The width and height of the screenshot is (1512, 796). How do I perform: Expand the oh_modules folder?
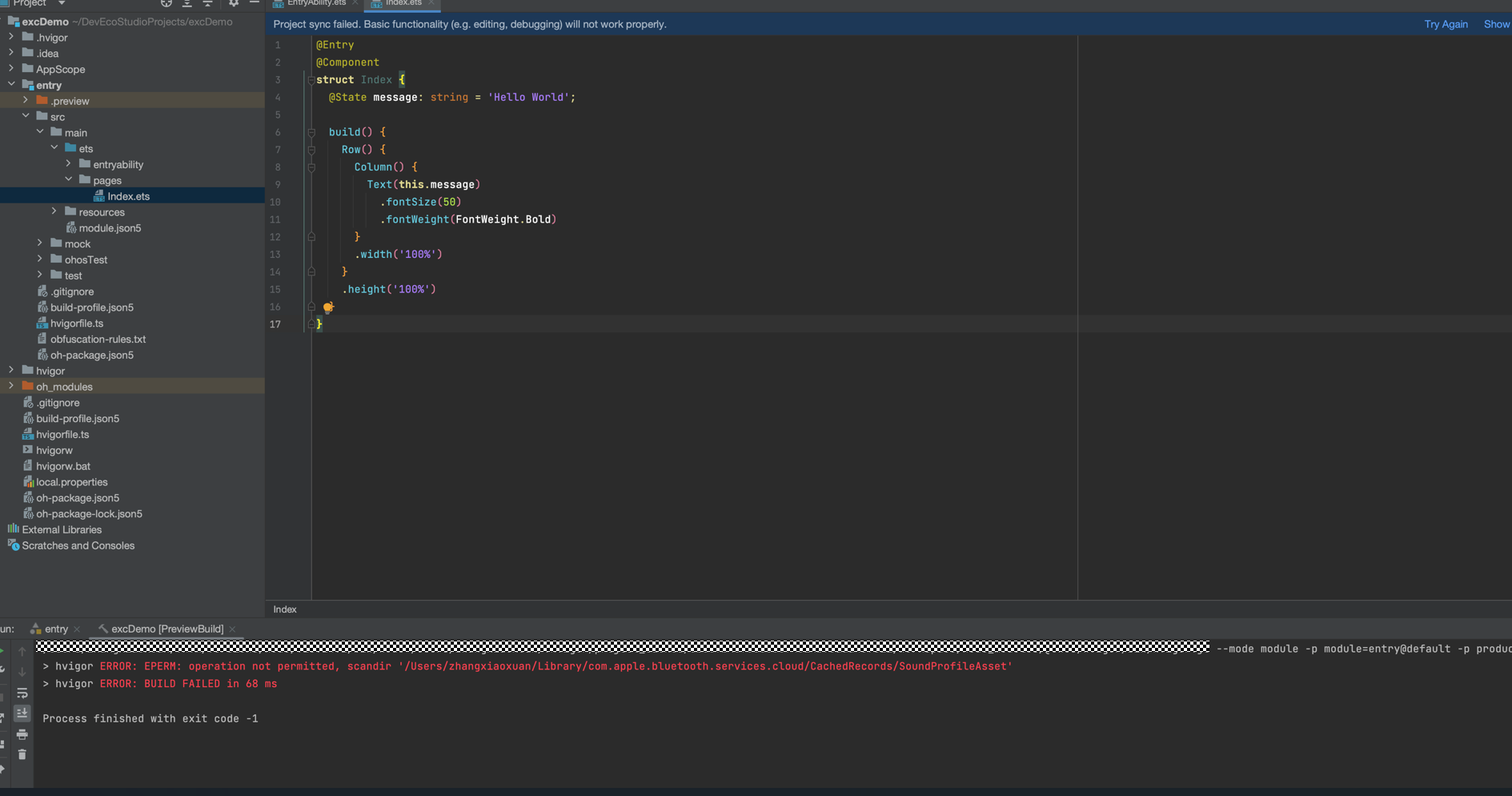11,387
